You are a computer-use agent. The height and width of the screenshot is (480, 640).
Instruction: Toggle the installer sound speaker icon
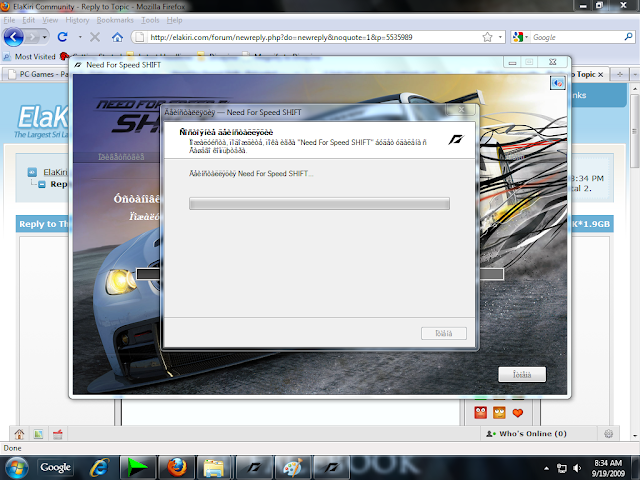[x=558, y=84]
